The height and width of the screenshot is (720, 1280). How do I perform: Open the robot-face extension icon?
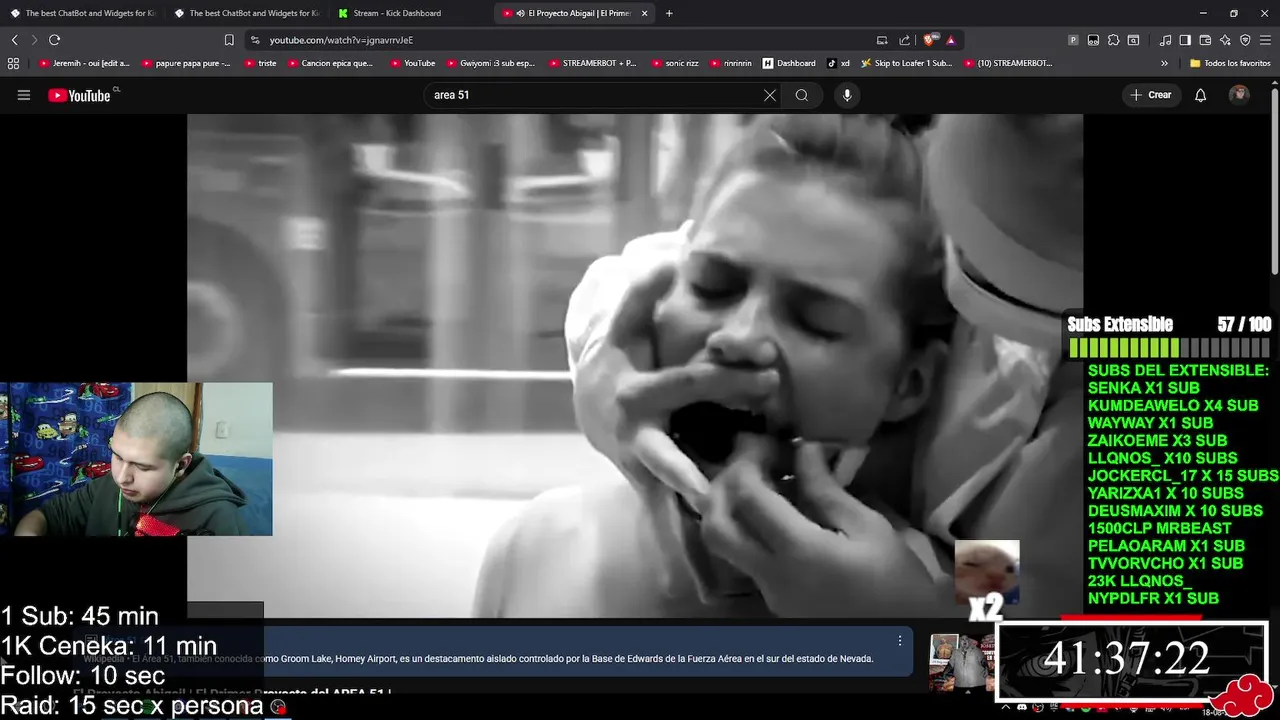[1093, 40]
